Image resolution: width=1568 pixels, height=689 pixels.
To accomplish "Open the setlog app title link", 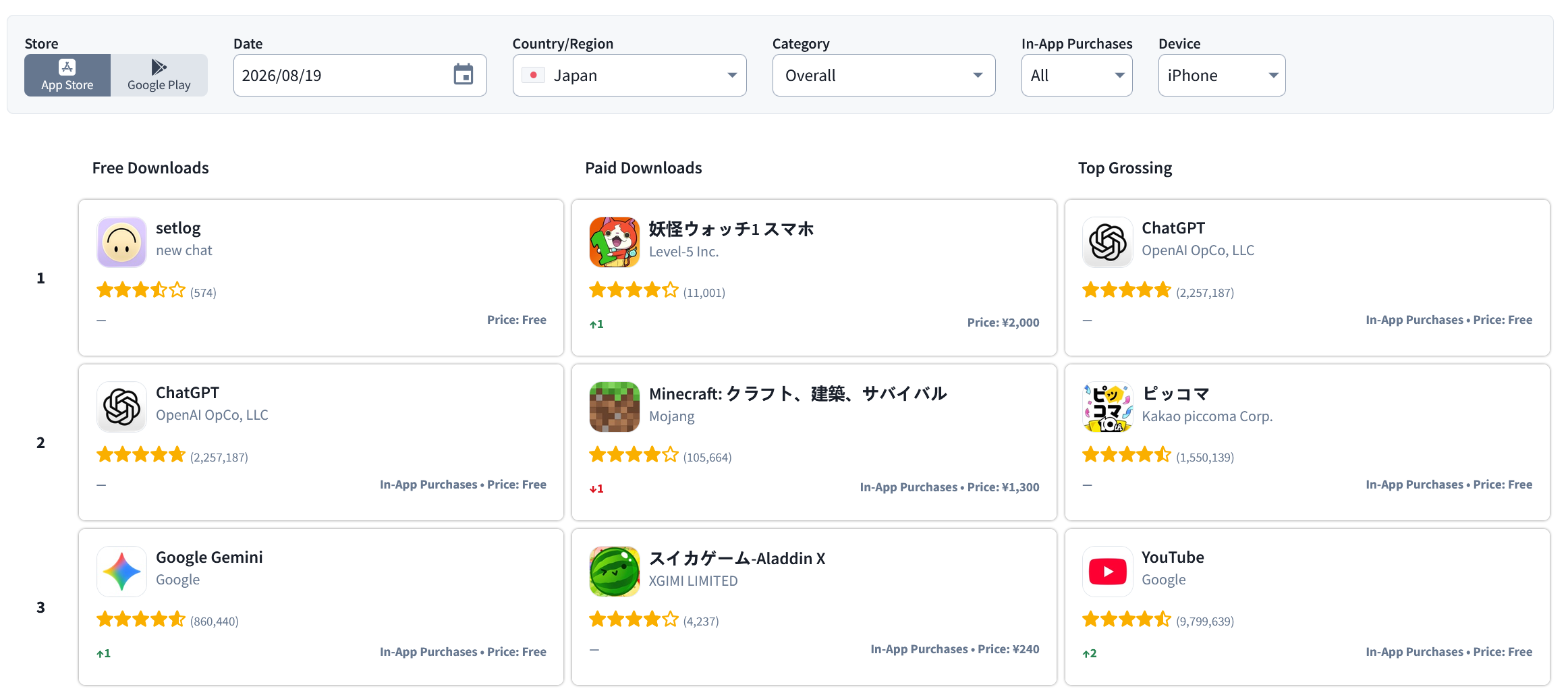I will tap(178, 228).
